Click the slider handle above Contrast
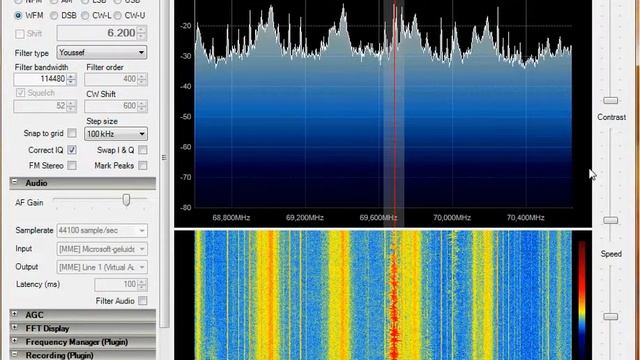640x360 pixels. (x=611, y=100)
